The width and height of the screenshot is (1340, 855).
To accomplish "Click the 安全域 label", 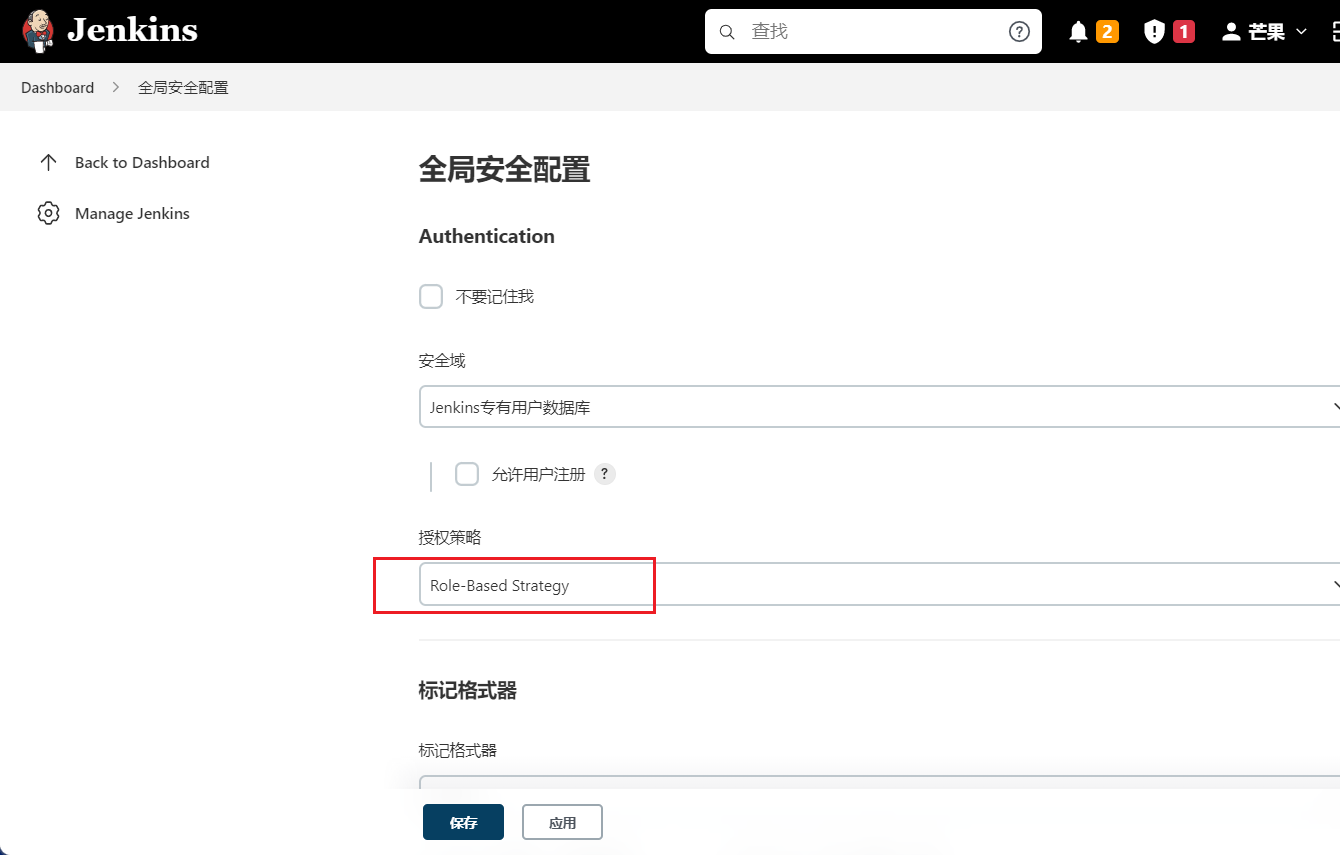I will (x=442, y=360).
